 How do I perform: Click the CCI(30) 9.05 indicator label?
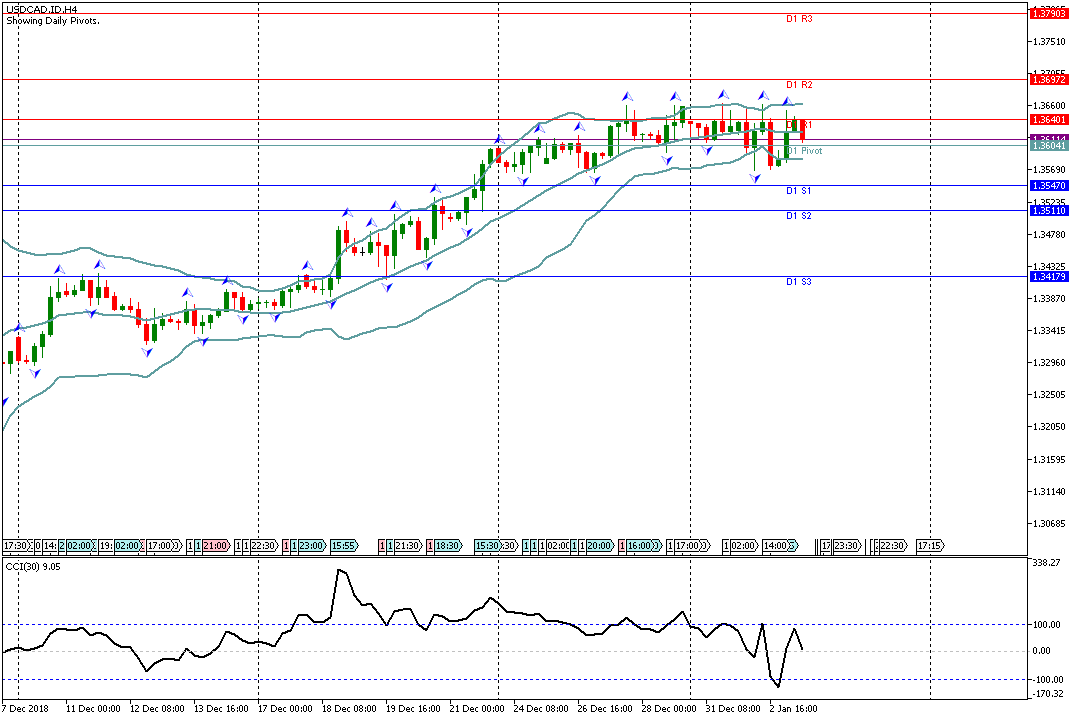[x=33, y=566]
